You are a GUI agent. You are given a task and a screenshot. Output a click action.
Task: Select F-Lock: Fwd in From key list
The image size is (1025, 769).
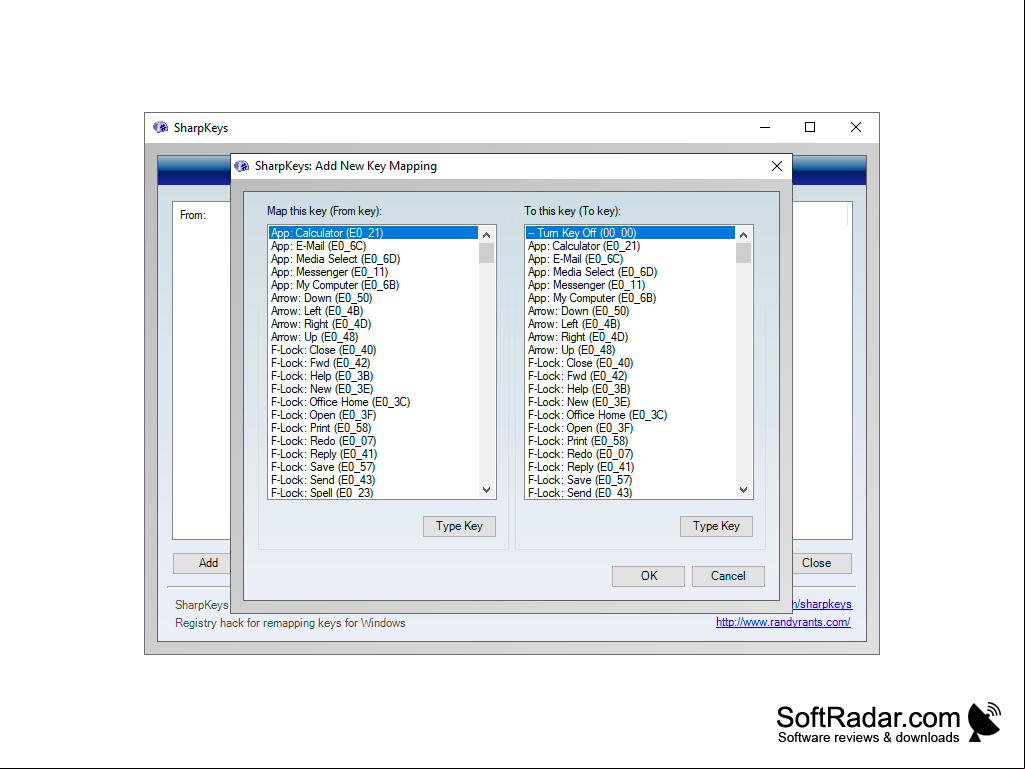coord(373,363)
